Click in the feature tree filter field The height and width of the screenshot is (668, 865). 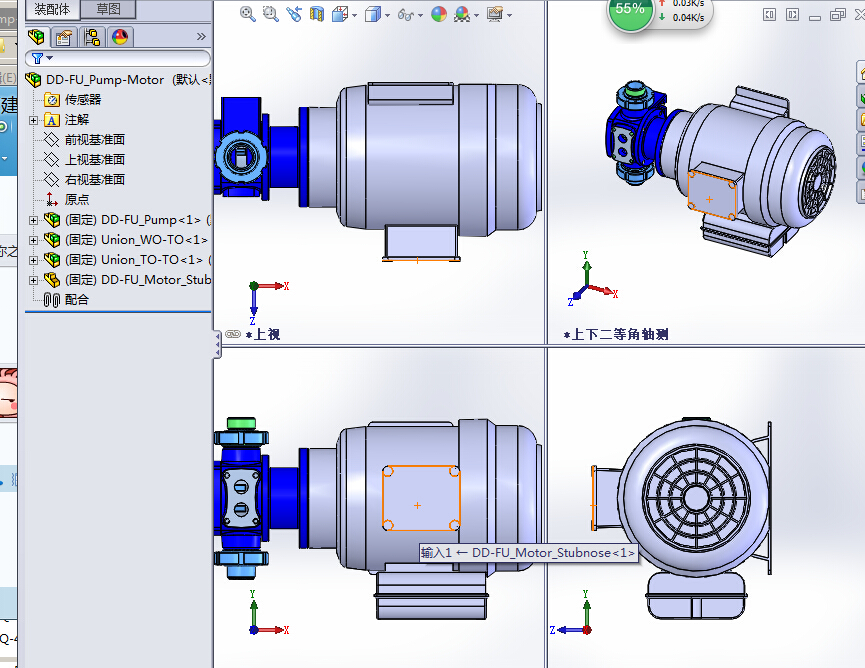point(118,58)
